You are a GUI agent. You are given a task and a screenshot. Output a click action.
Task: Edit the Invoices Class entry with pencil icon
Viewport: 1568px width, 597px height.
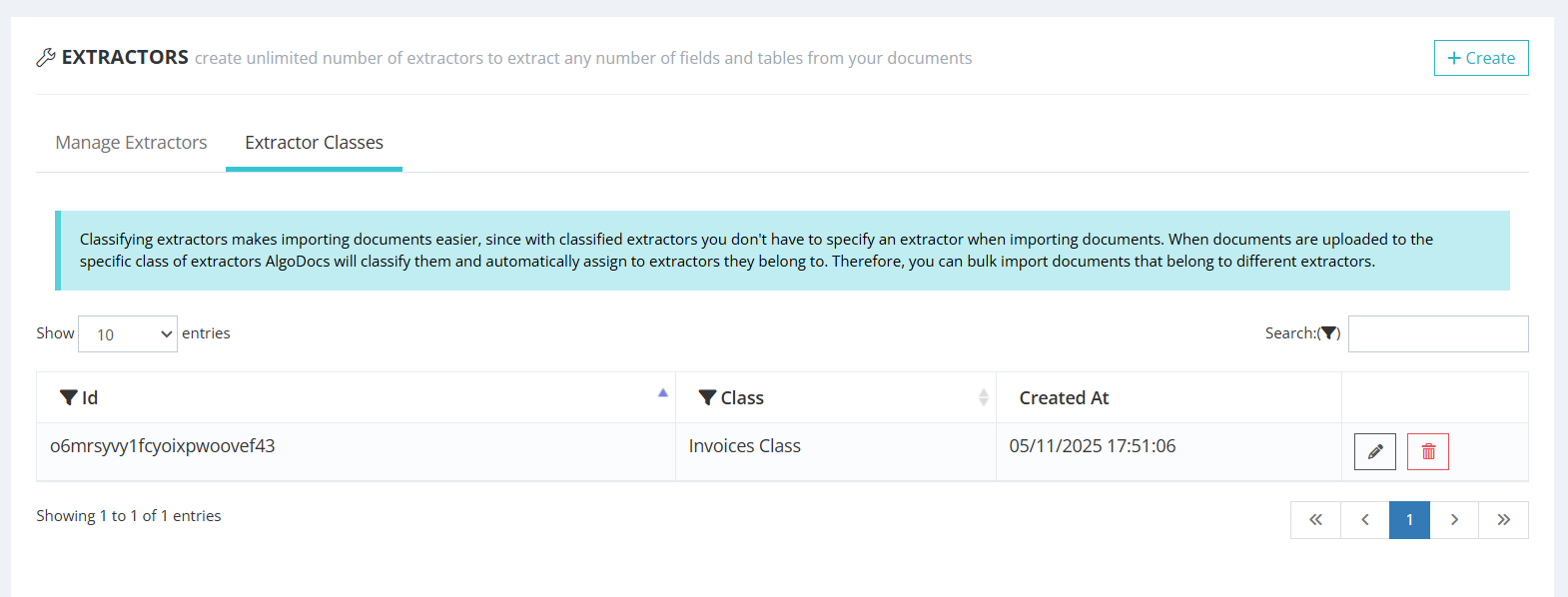[x=1374, y=451]
